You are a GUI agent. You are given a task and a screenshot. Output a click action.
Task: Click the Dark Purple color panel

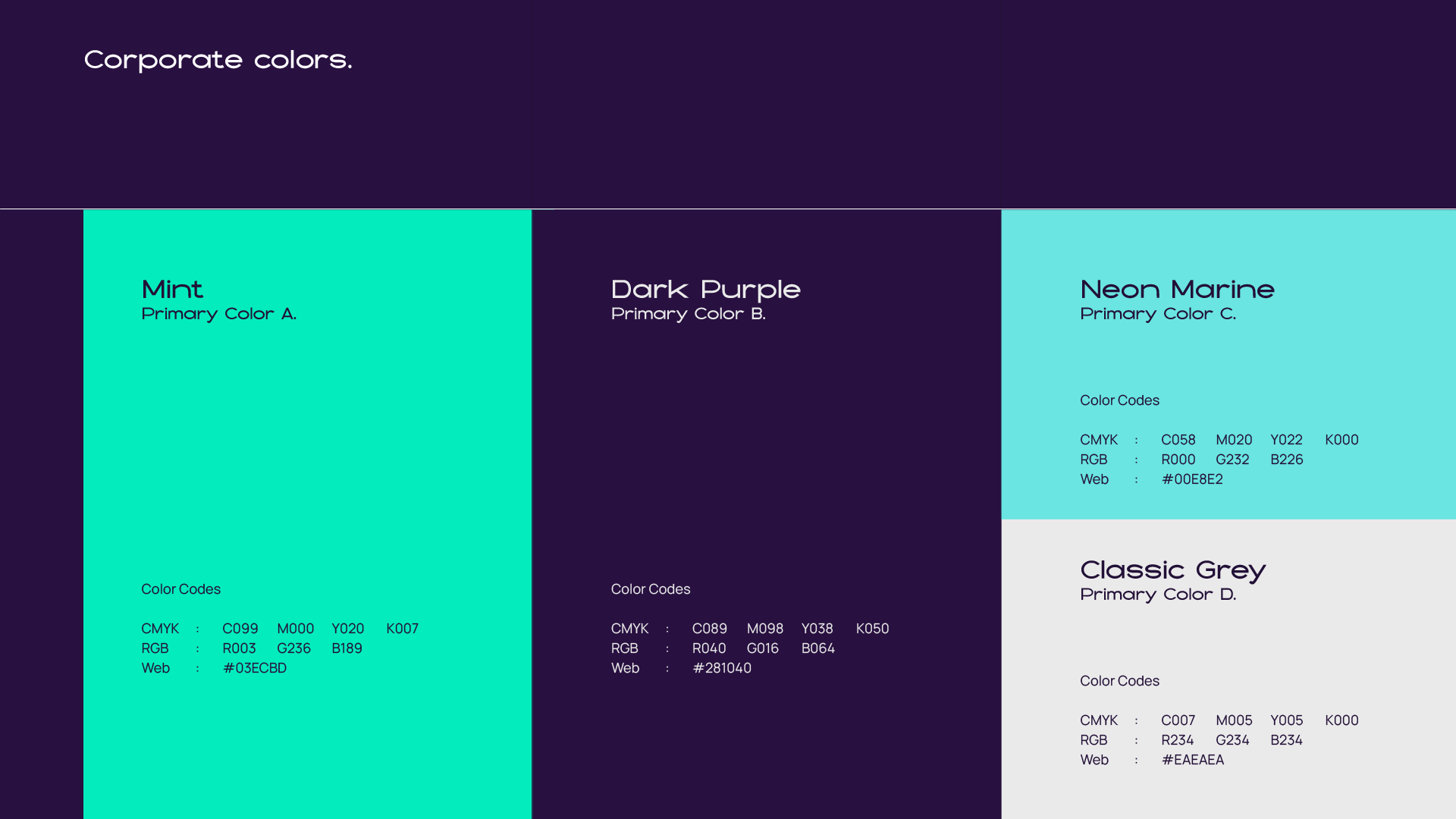[766, 455]
